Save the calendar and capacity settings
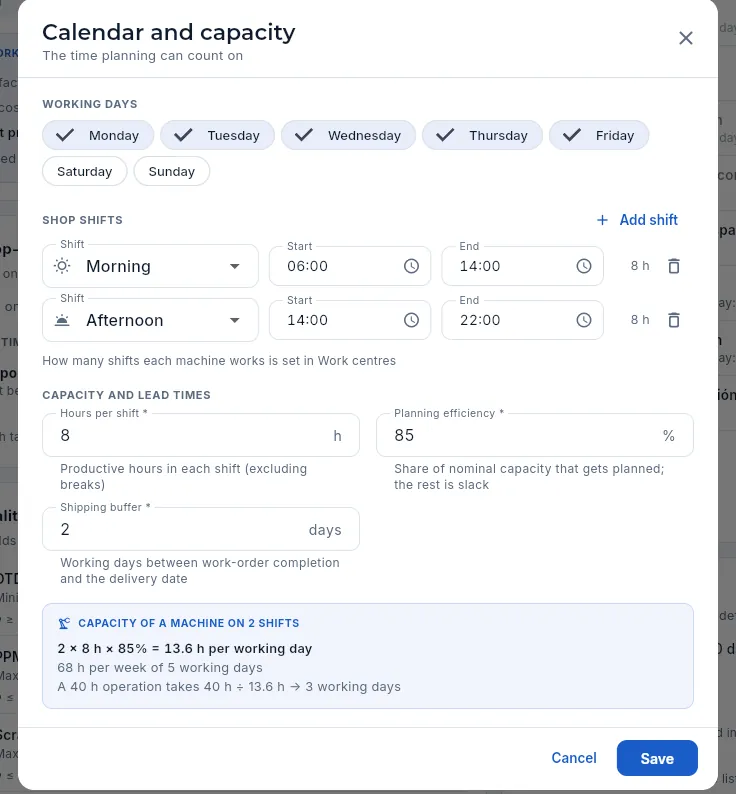 point(657,758)
